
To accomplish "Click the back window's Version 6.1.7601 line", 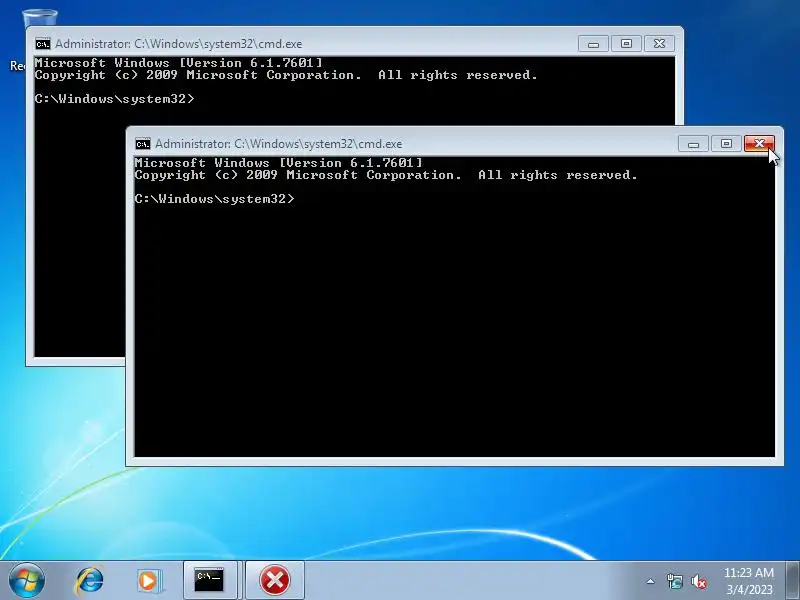I will pyautogui.click(x=179, y=63).
